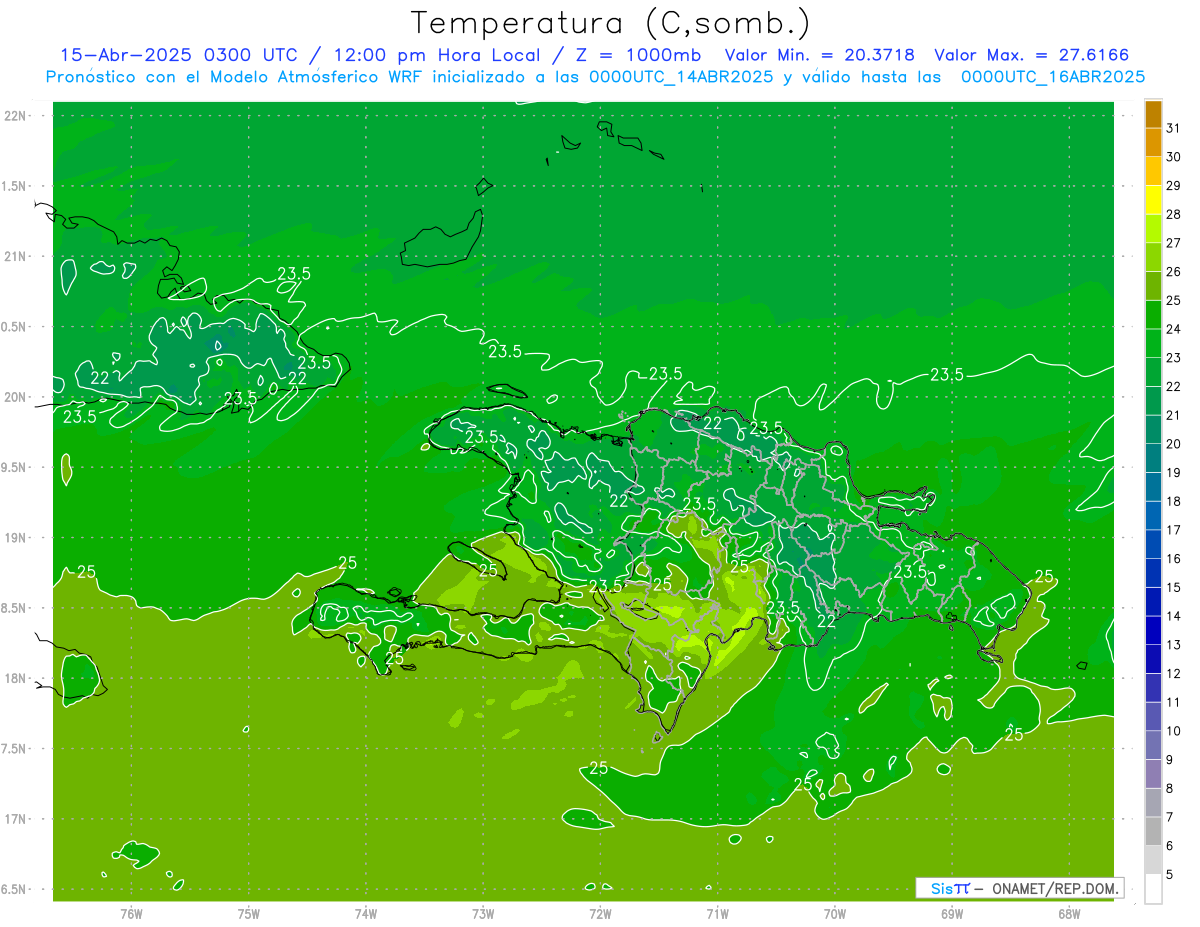Click the legend label '12'

[x=1174, y=674]
